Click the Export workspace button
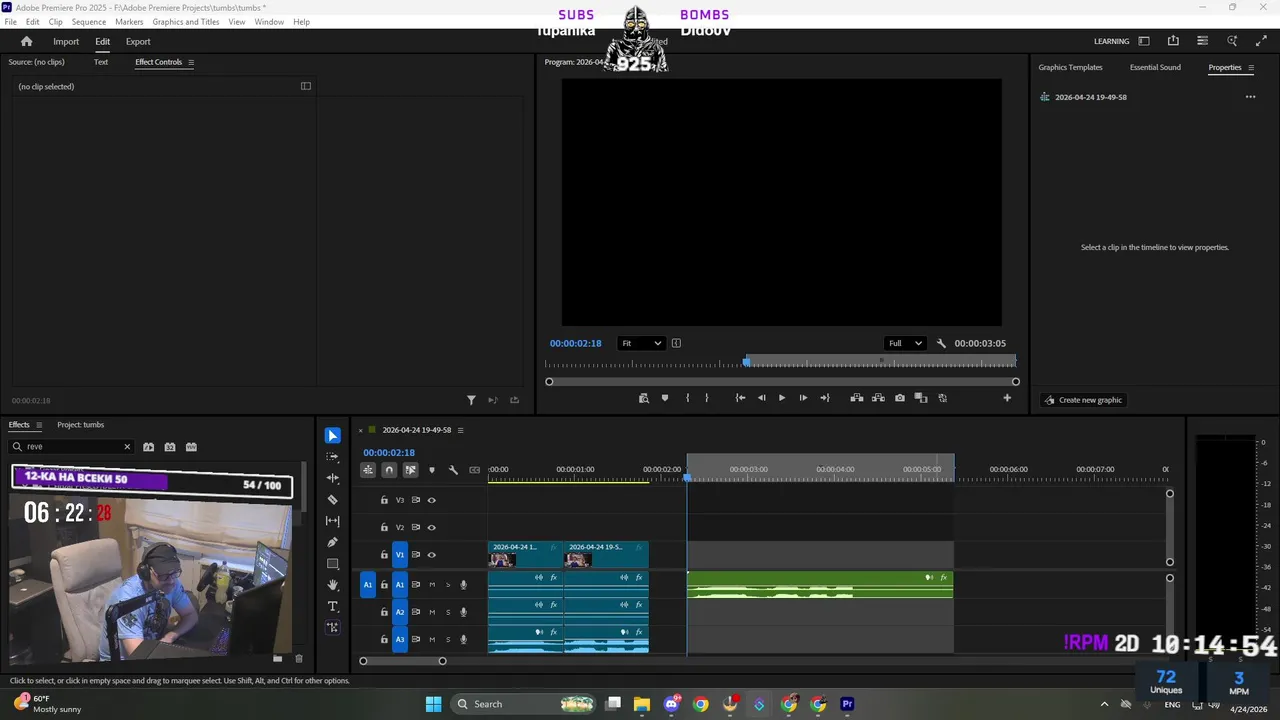Image resolution: width=1280 pixels, height=720 pixels. [138, 42]
